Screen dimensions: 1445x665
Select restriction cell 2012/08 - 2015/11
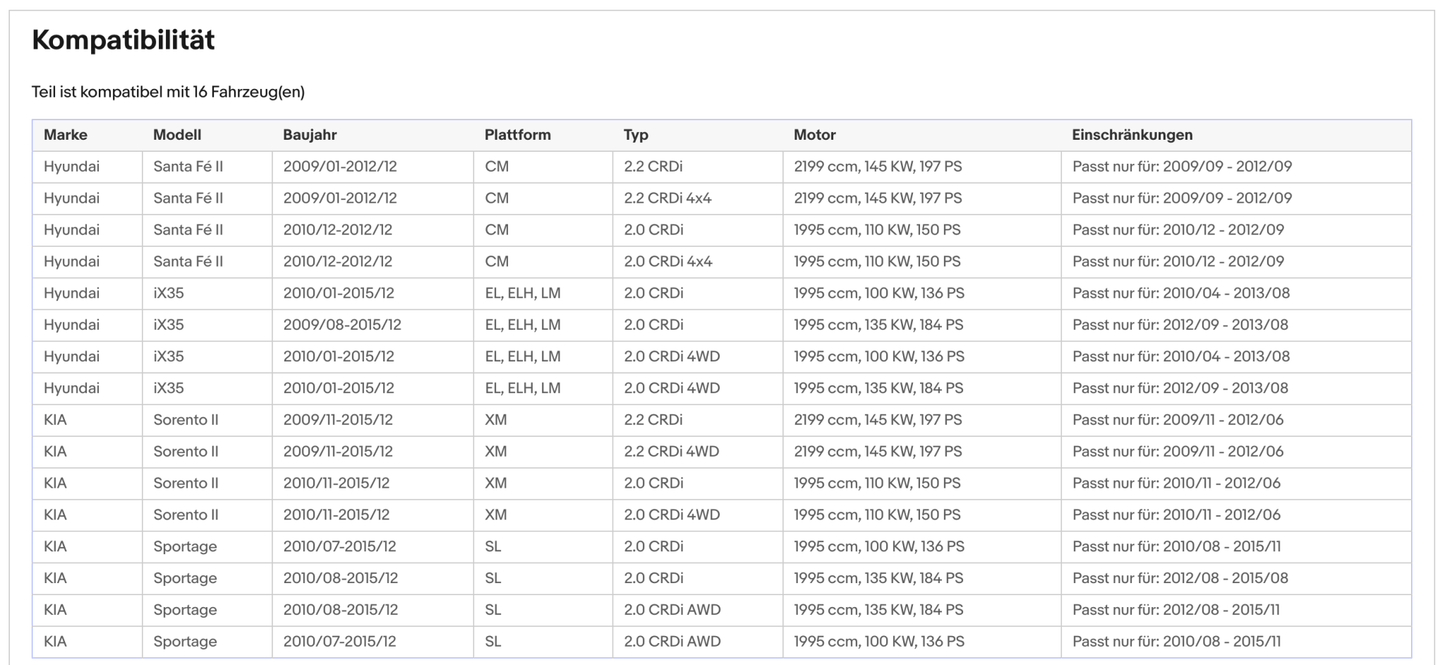pos(1176,610)
